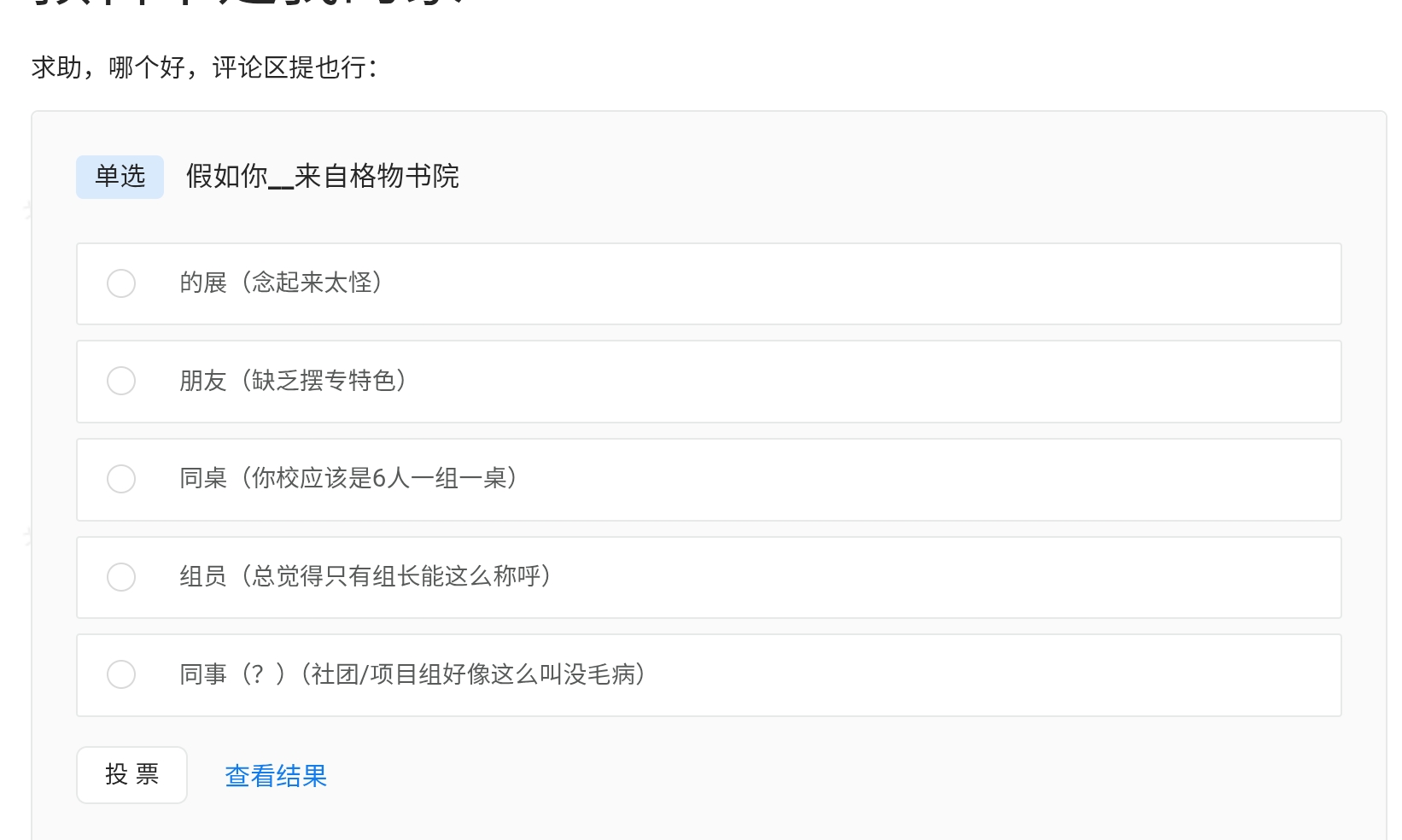Screen dimensions: 1402x840
Task: Choose the 朋友 radio button
Action: [x=121, y=381]
